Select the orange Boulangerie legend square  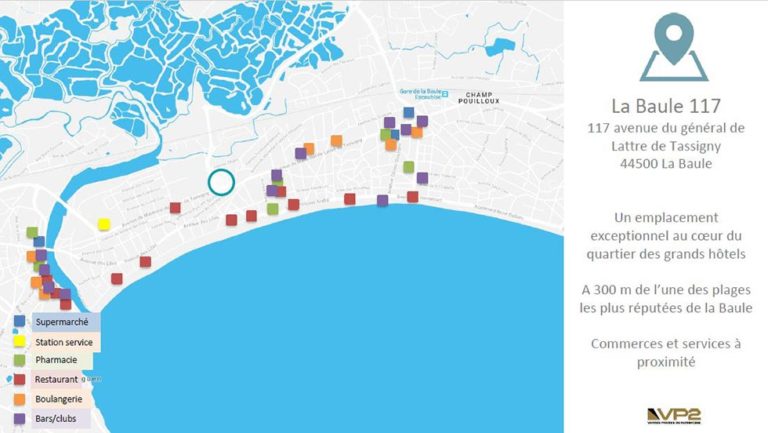20,399
